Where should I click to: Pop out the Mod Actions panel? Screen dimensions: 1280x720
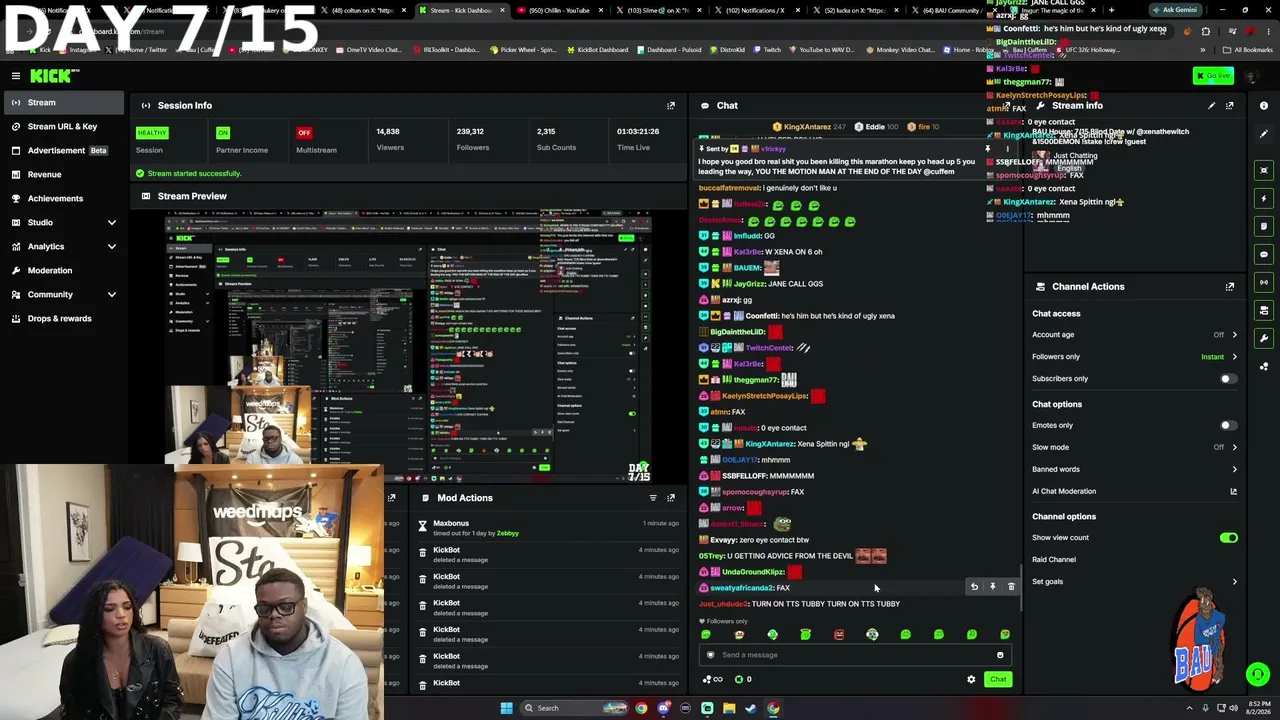(x=671, y=498)
